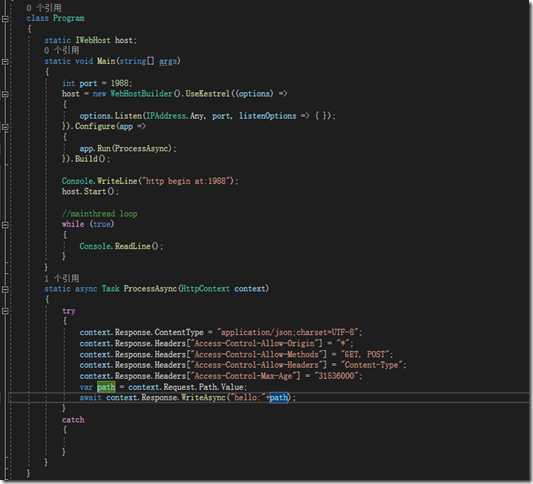Collapse the while (true) loop block
The width and height of the screenshot is (533, 484).
coord(5,225)
